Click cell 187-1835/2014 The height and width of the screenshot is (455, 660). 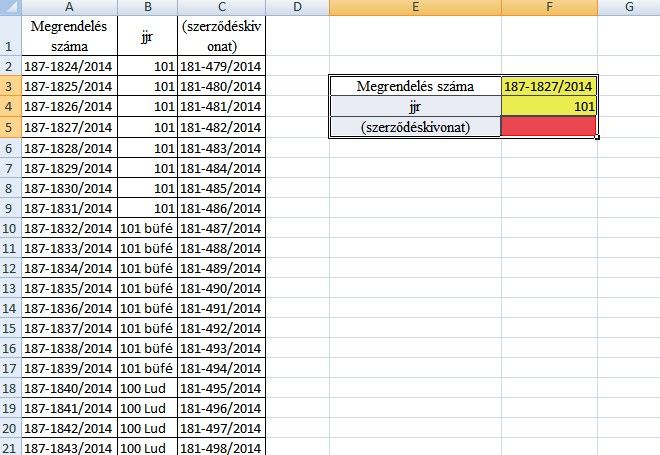pyautogui.click(x=69, y=288)
